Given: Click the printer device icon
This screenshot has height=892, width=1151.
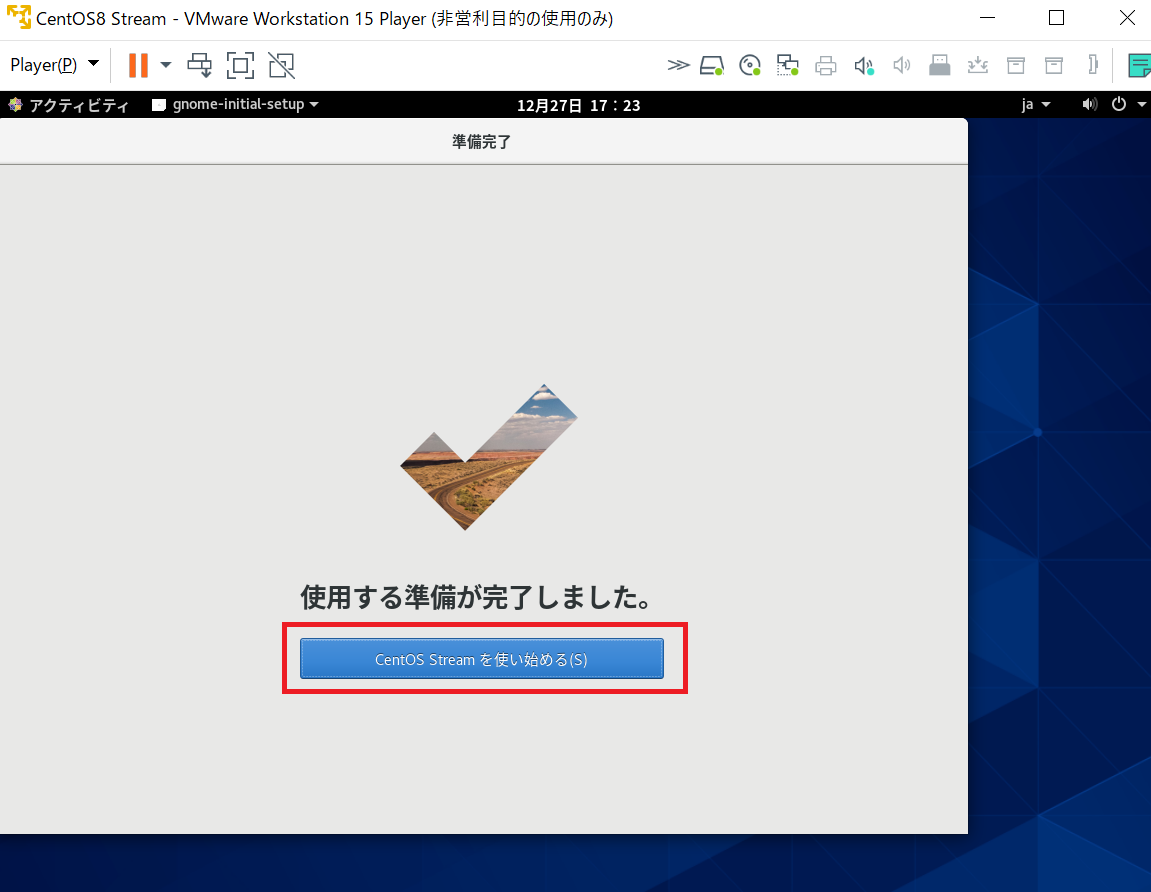Looking at the screenshot, I should [x=826, y=65].
